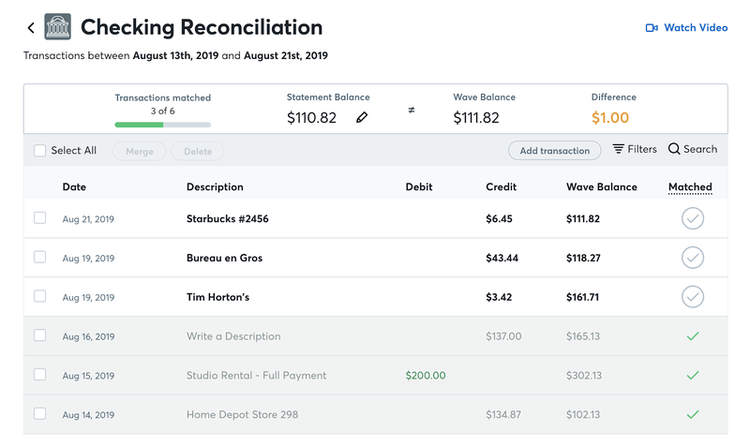Click the $110.82 statement balance value
Viewport: 750px width, 446px height.
(x=312, y=118)
